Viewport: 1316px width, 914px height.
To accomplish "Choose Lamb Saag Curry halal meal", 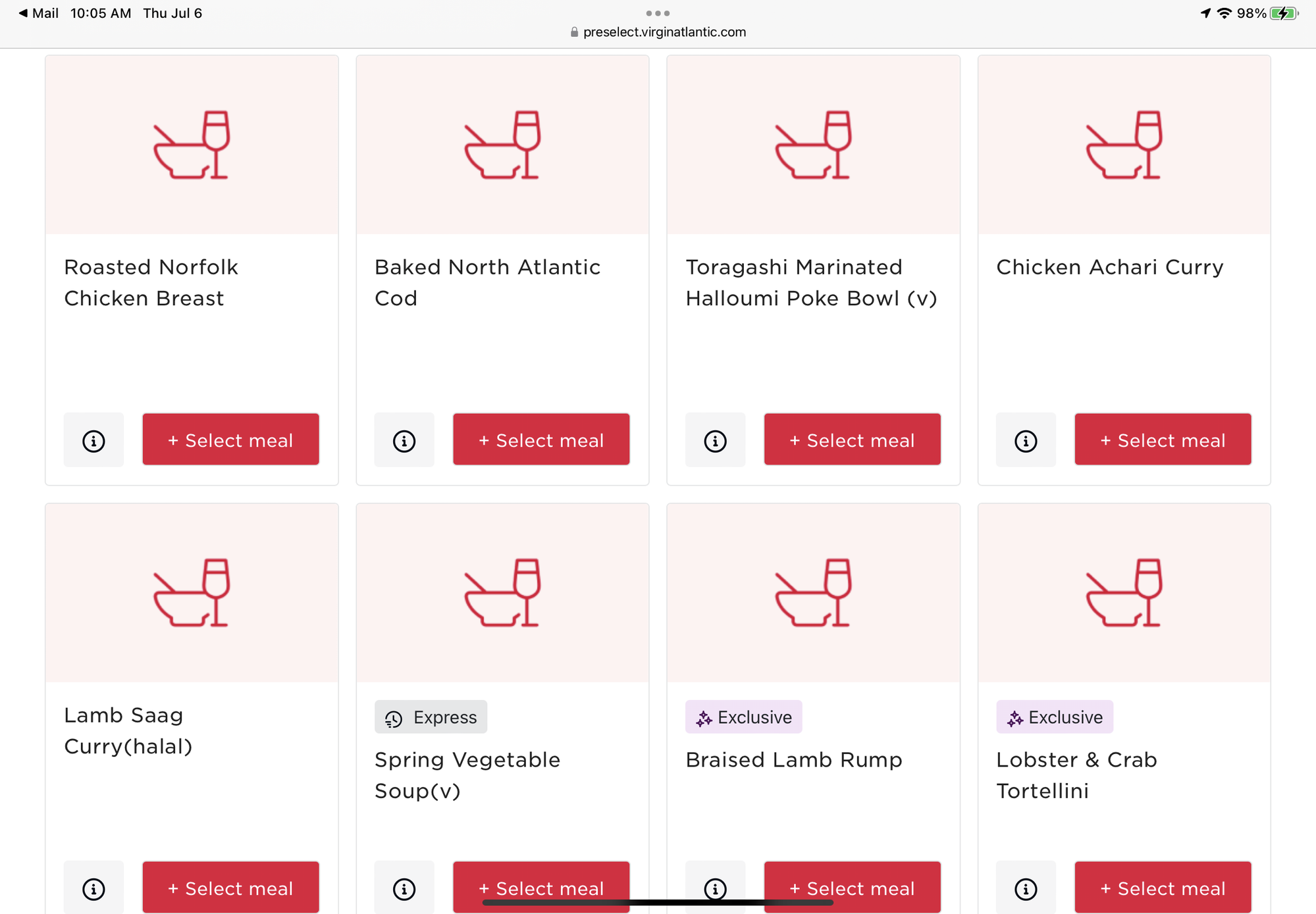I will tap(230, 887).
